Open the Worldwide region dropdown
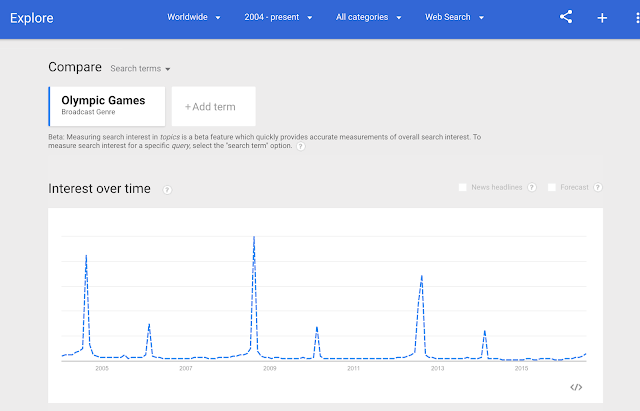Viewport: 640px width, 411px height. pyautogui.click(x=193, y=17)
